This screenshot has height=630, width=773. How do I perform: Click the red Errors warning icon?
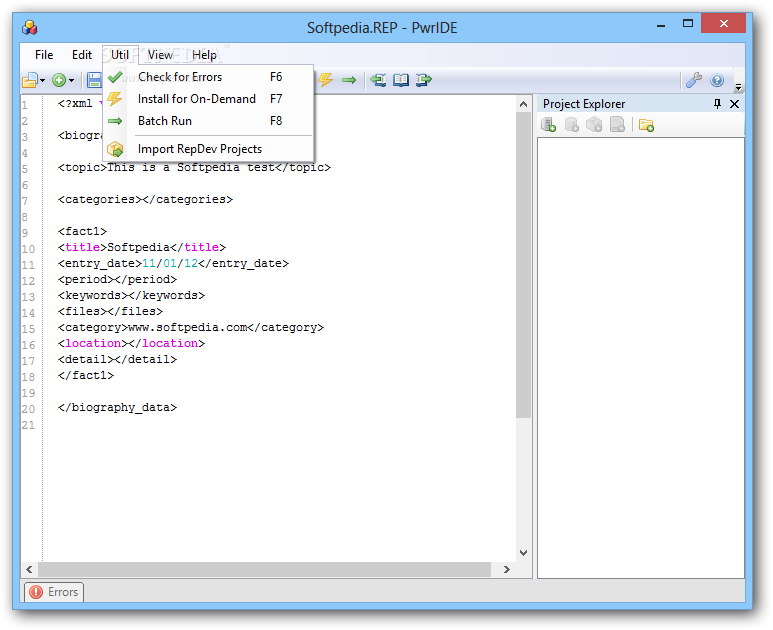click(36, 592)
